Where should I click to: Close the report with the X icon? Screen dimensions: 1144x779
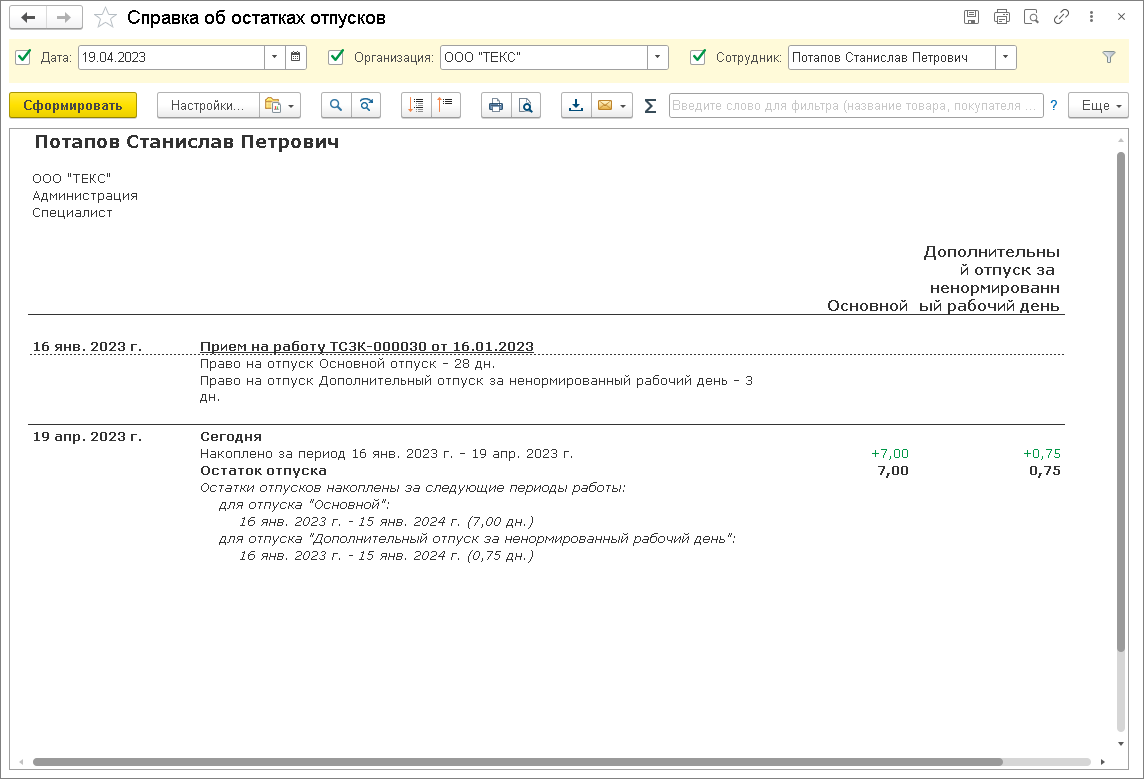1121,17
